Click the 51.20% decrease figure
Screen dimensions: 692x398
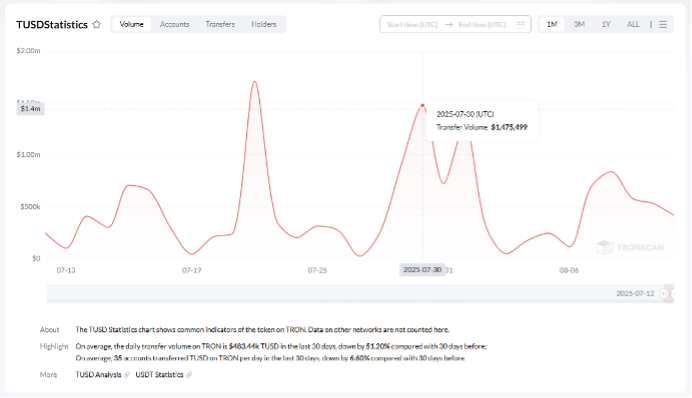pos(377,347)
